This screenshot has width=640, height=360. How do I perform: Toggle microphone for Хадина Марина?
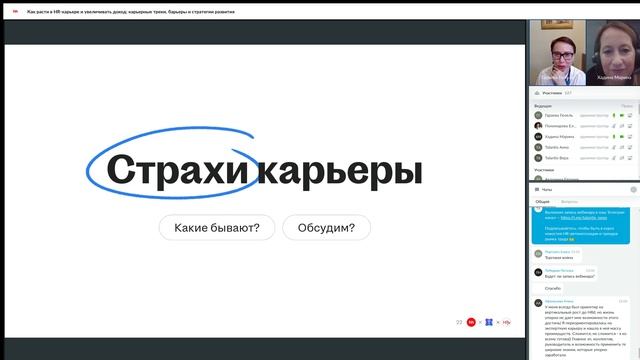tap(614, 137)
